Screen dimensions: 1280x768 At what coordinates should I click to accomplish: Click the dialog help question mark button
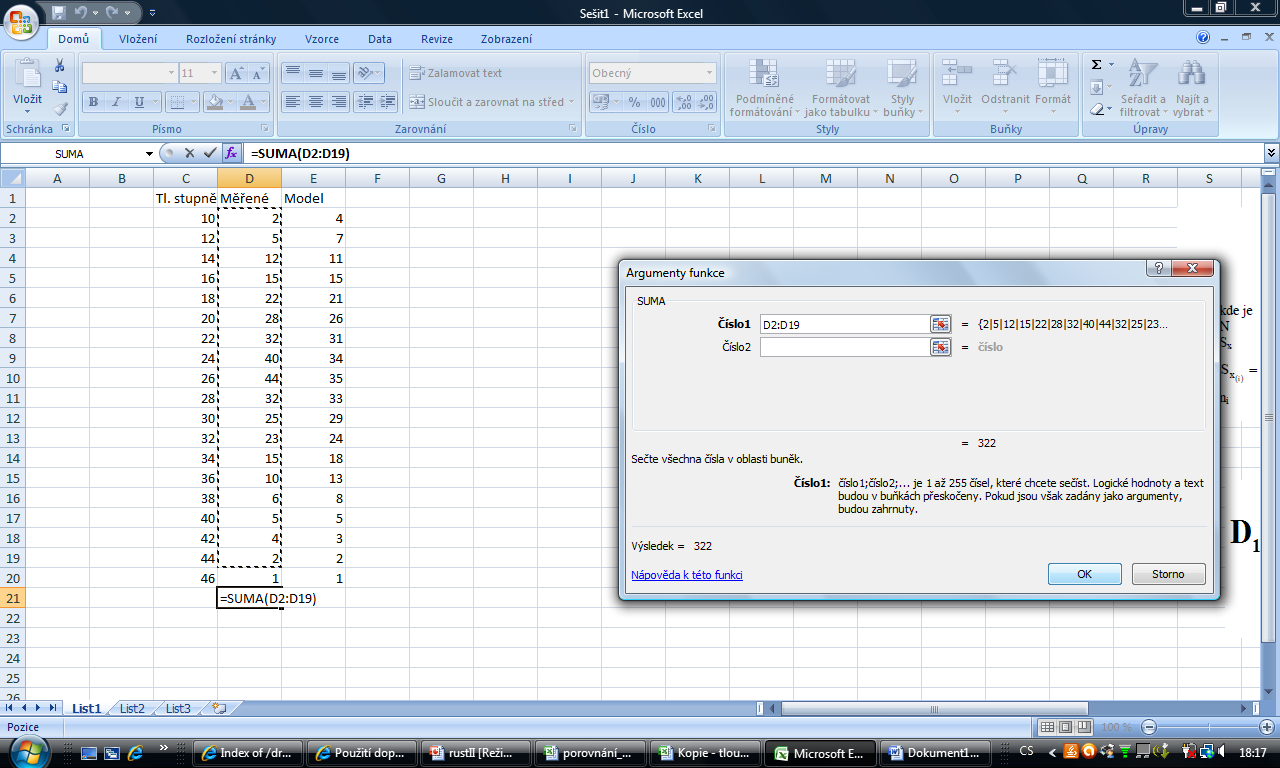point(1159,269)
